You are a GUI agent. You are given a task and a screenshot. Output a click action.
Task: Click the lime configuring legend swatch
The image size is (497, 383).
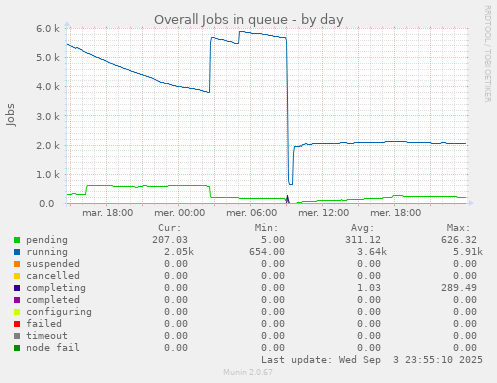point(17,312)
